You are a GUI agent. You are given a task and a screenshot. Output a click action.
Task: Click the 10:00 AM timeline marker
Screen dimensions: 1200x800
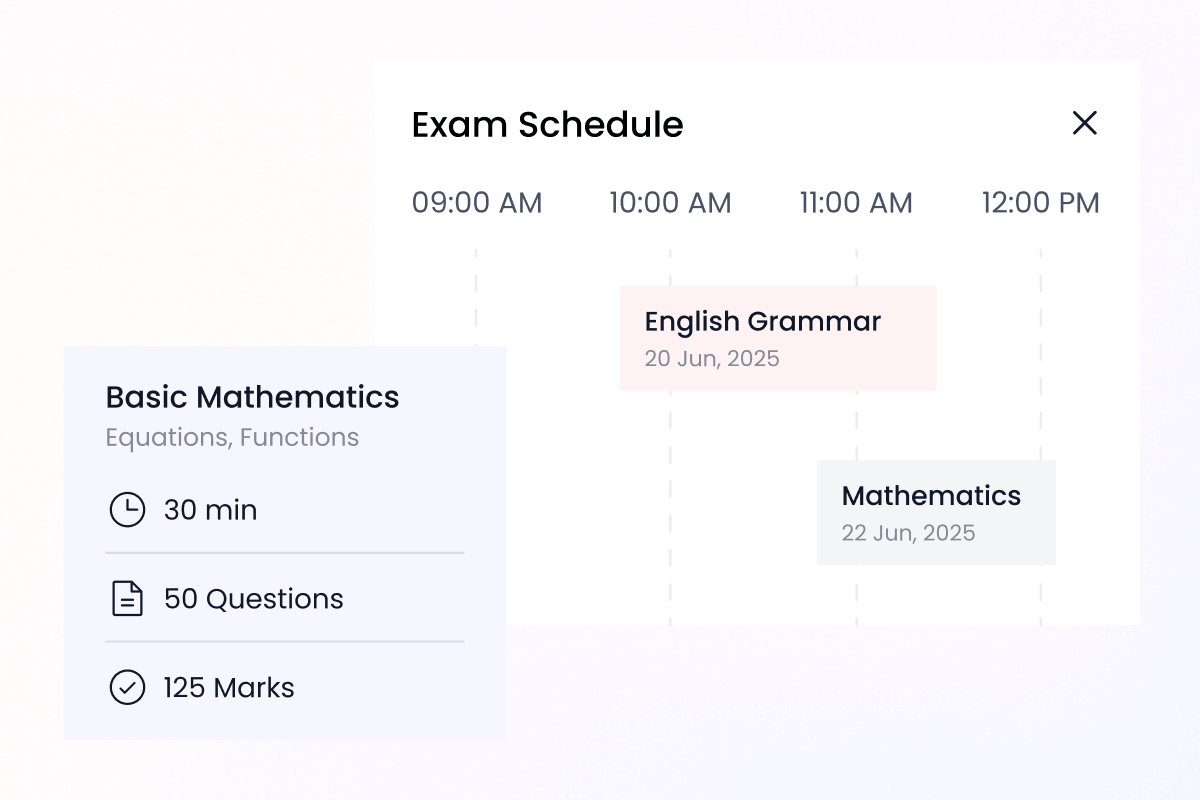(670, 202)
